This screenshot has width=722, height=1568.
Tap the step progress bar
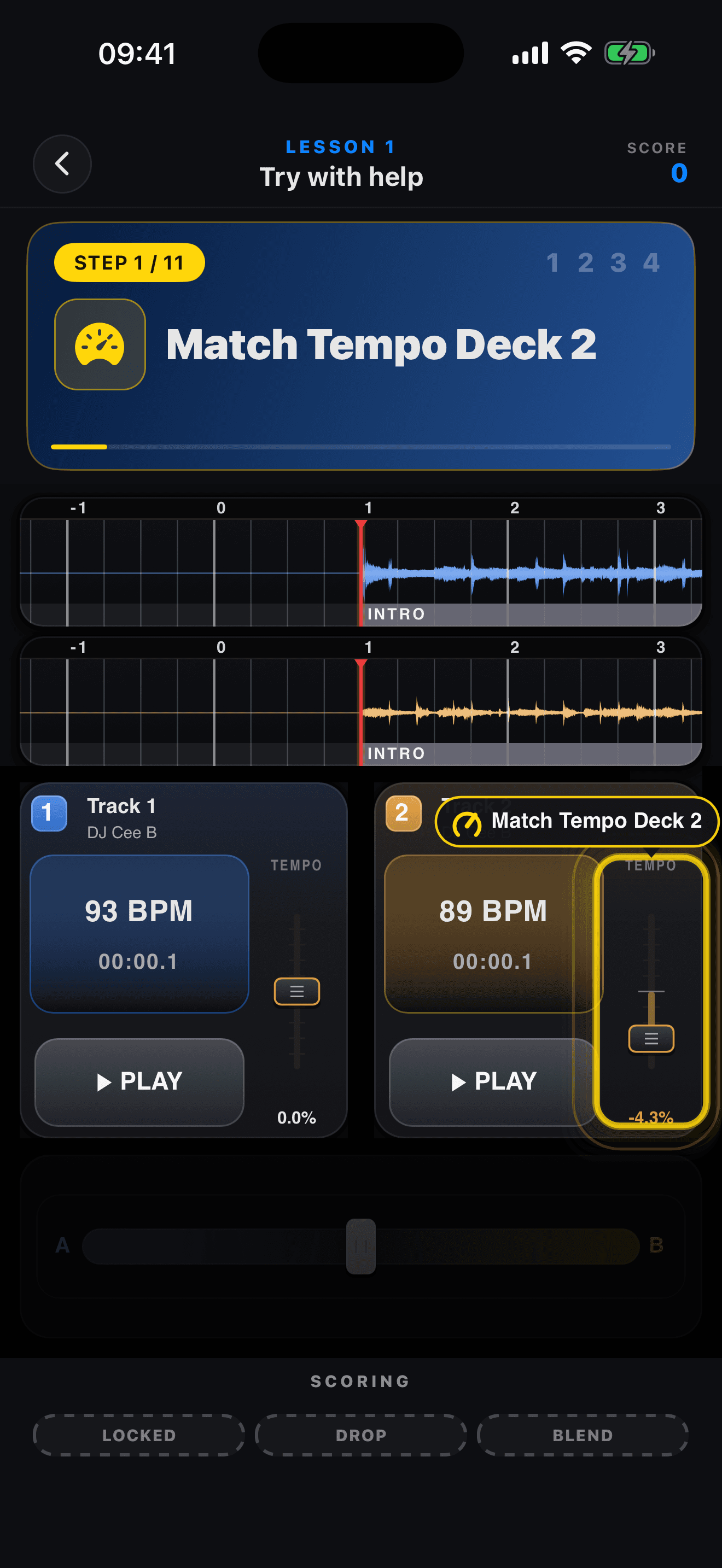tap(361, 447)
